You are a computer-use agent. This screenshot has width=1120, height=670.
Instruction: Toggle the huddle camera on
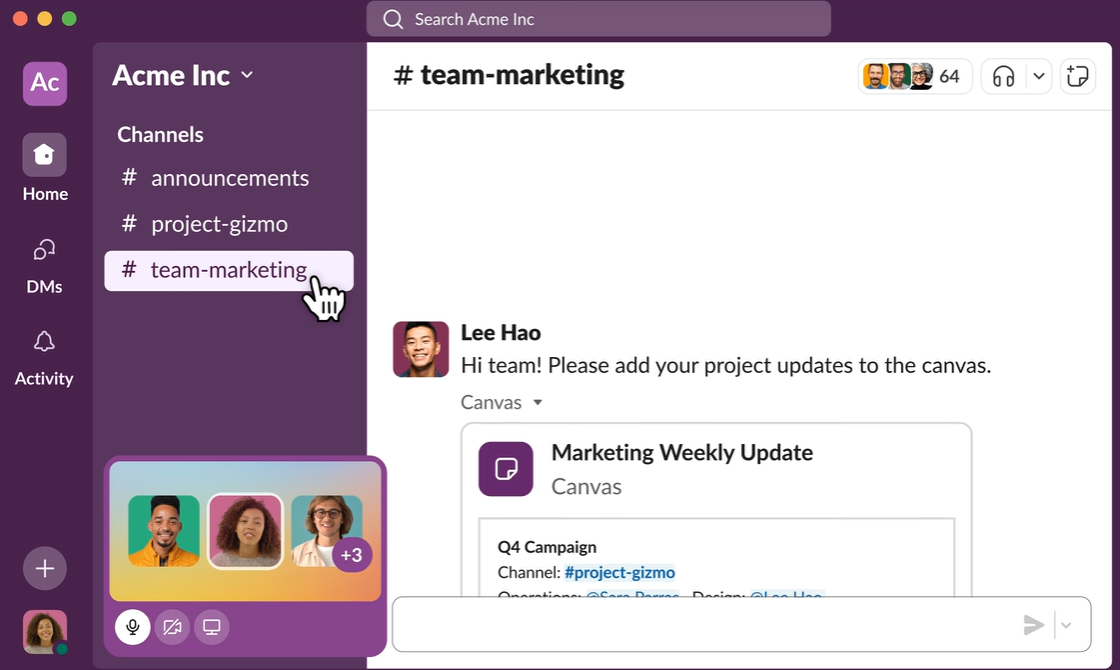pos(172,627)
